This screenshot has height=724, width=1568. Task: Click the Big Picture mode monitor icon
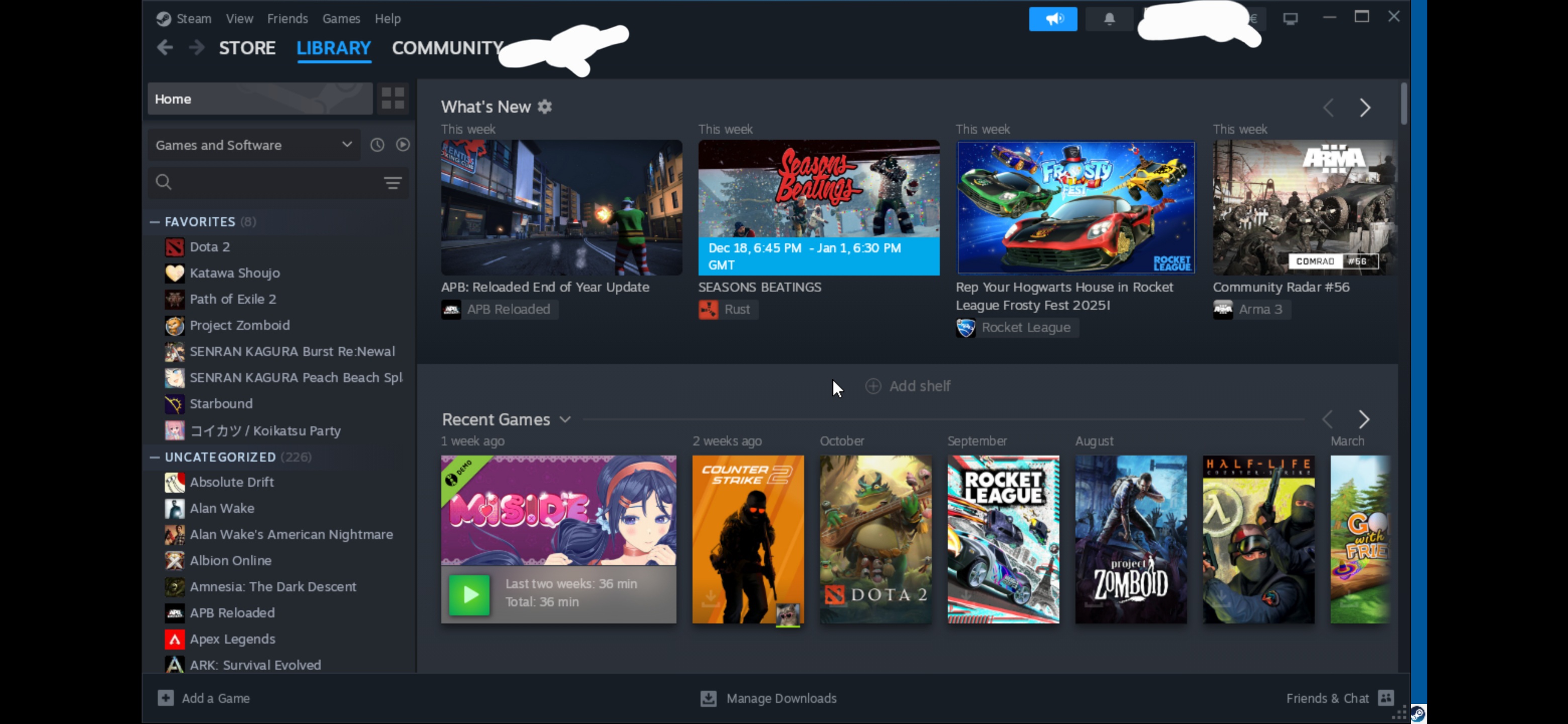pyautogui.click(x=1290, y=18)
